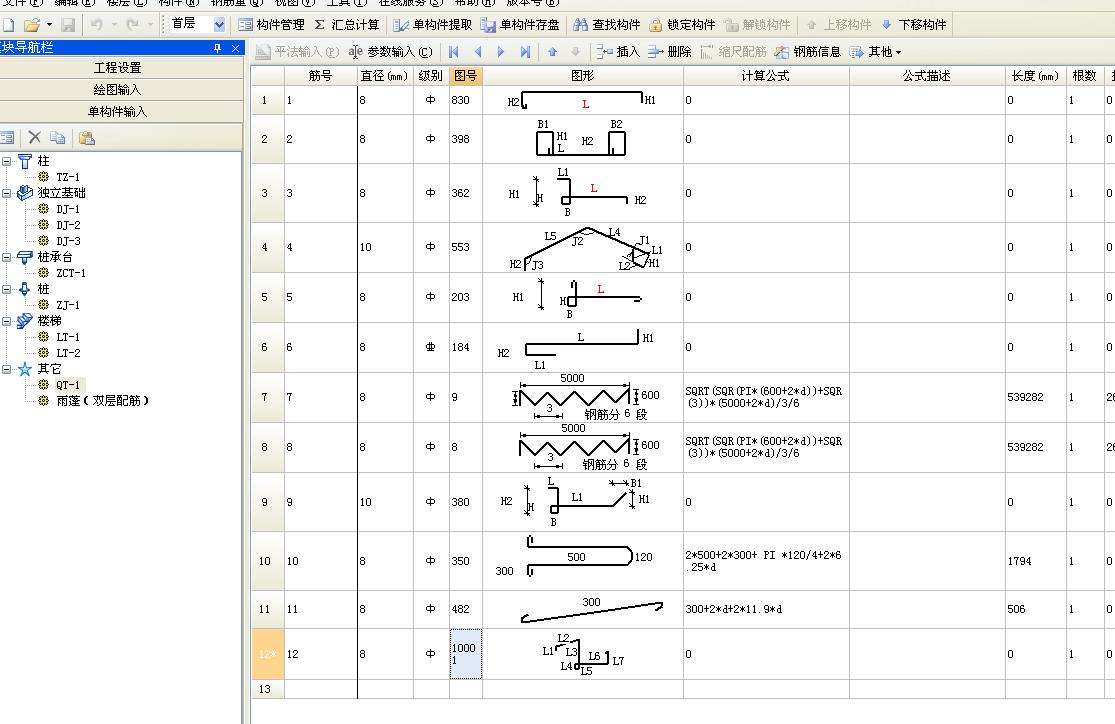
Task: Click 锁定构件 lock component
Action: tap(682, 25)
